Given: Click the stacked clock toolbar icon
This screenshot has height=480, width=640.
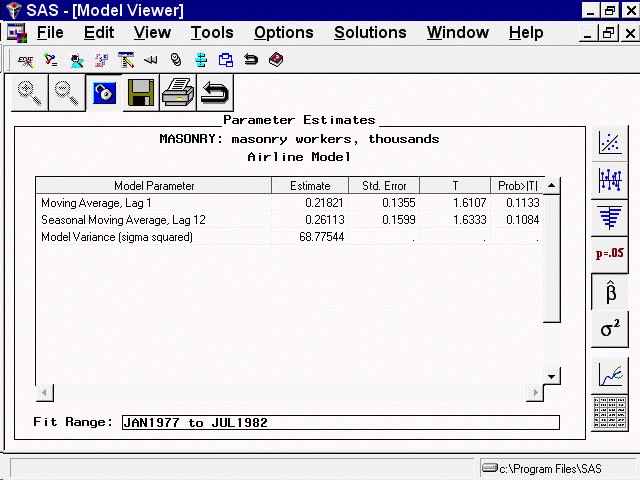Looking at the screenshot, I should tap(176, 60).
